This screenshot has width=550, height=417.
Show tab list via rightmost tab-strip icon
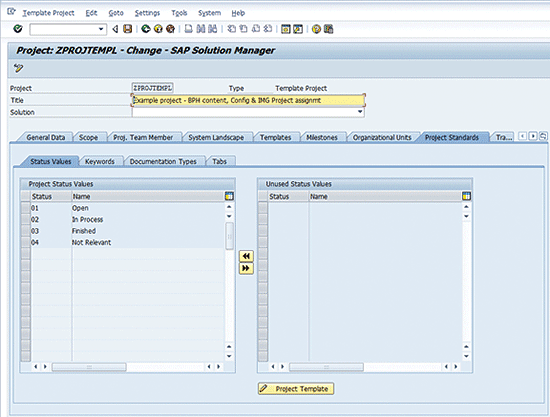543,136
